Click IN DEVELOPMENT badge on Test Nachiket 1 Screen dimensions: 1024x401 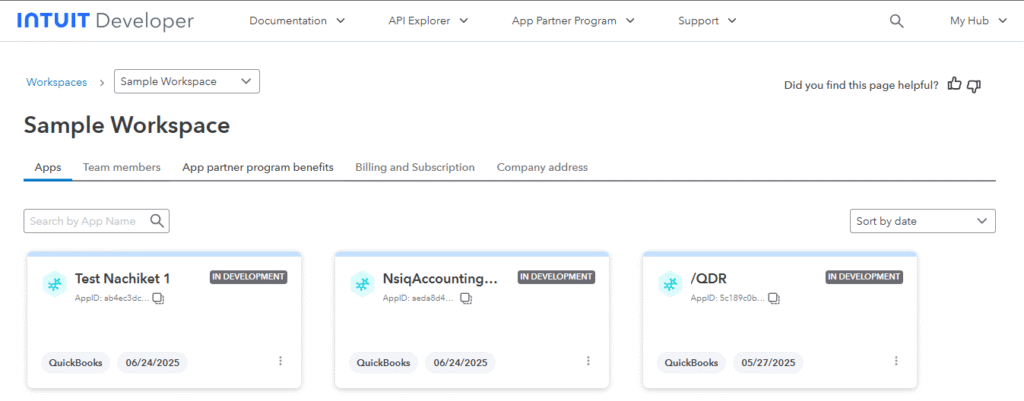249,277
